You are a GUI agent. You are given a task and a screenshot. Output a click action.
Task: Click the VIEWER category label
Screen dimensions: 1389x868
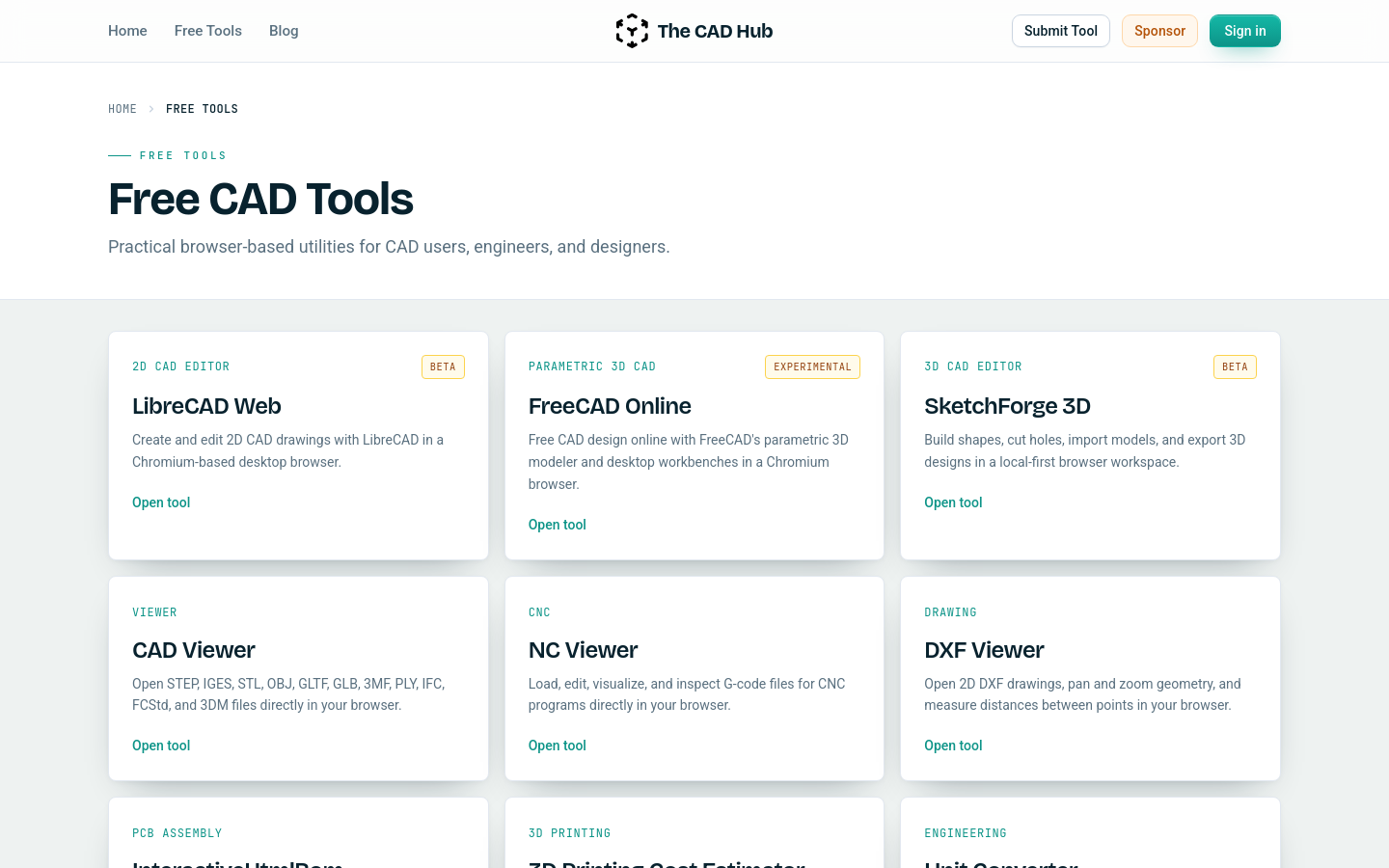click(x=154, y=612)
